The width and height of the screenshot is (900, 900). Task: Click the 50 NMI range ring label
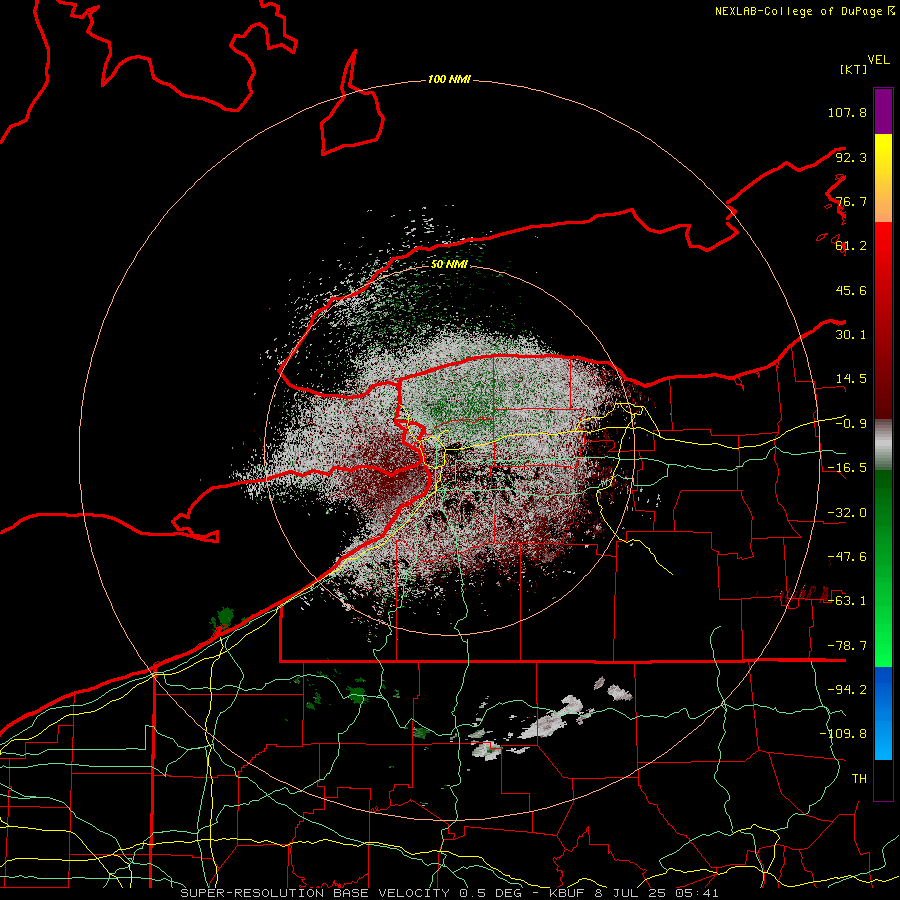[449, 264]
